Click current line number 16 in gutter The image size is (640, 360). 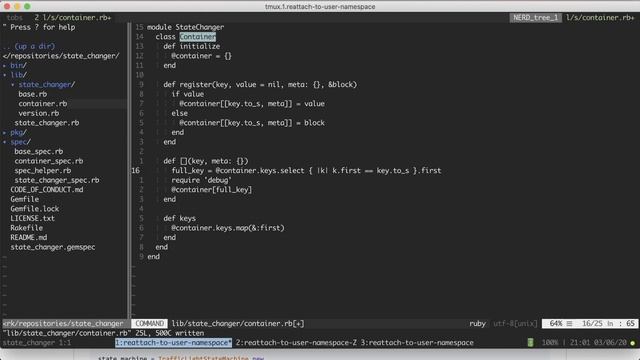click(136, 171)
